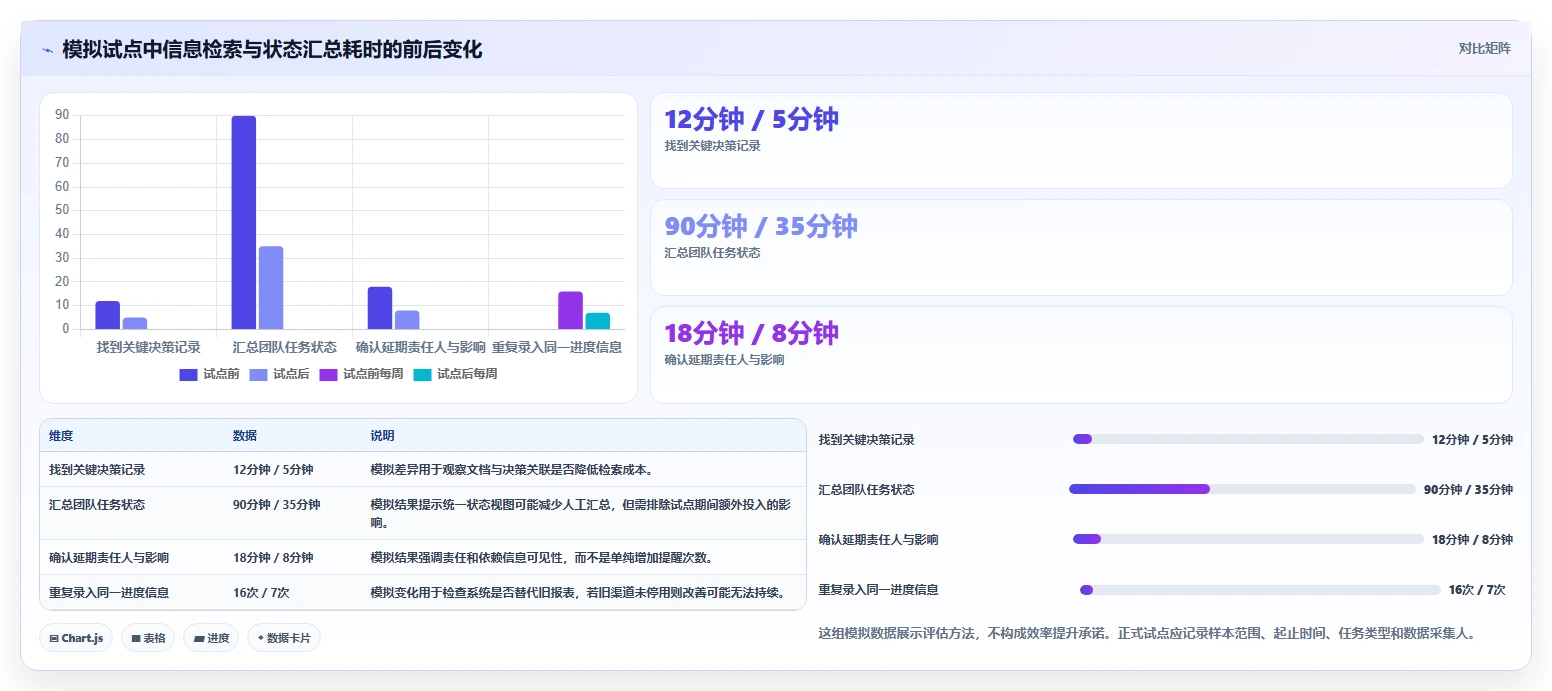Image resolution: width=1552 pixels, height=691 pixels.
Task: Click the 找到关键决策记录 progress bar
Action: 1248,439
